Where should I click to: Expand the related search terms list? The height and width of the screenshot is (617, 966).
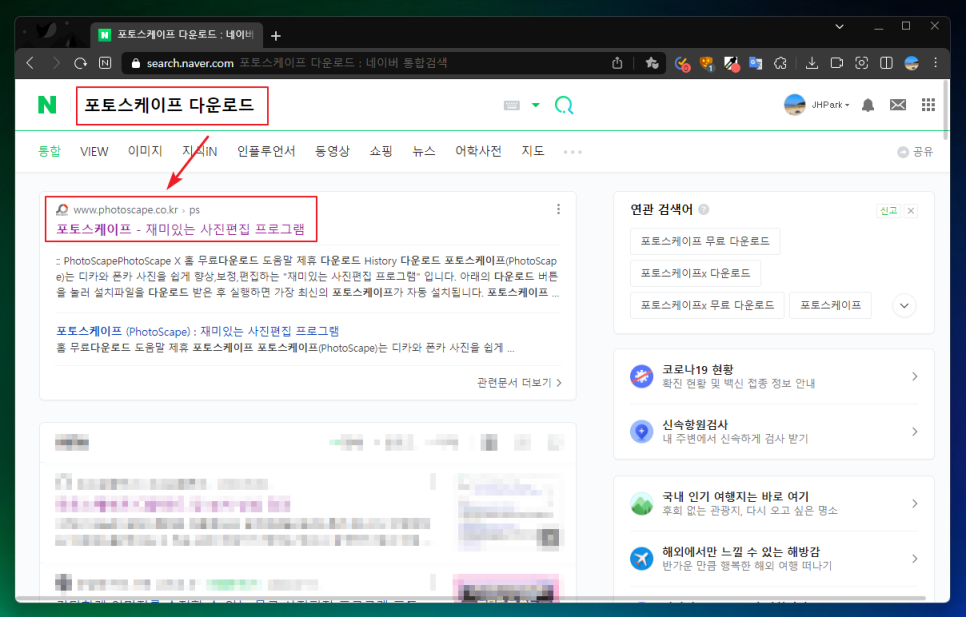click(x=904, y=305)
